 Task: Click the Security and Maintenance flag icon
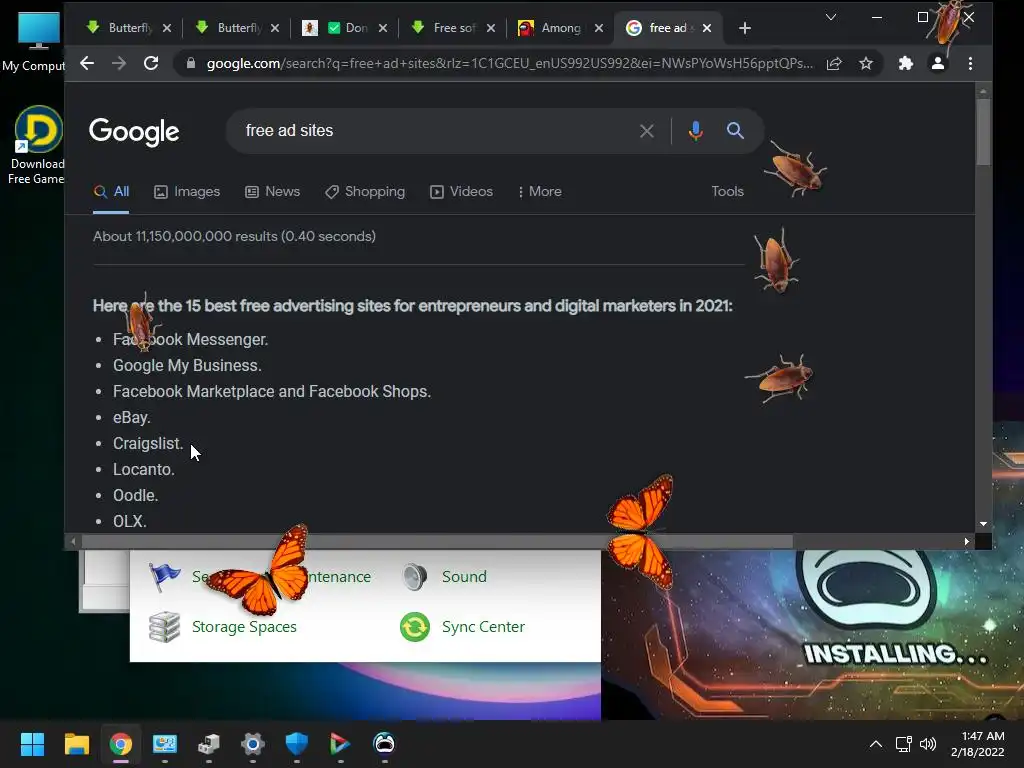click(165, 577)
